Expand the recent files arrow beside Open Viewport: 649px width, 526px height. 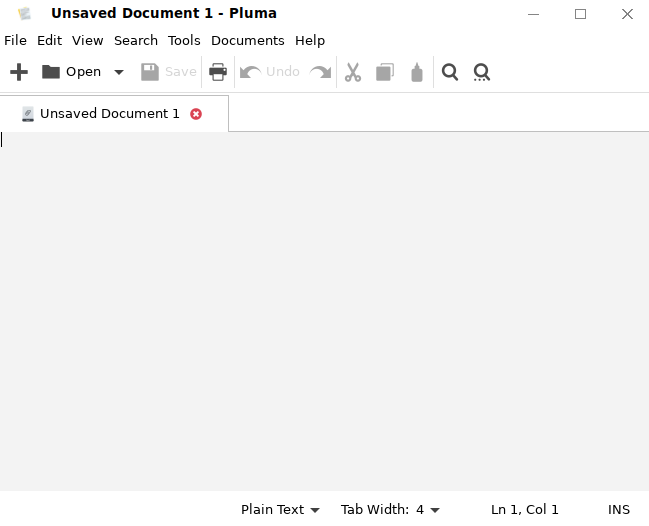(x=119, y=72)
